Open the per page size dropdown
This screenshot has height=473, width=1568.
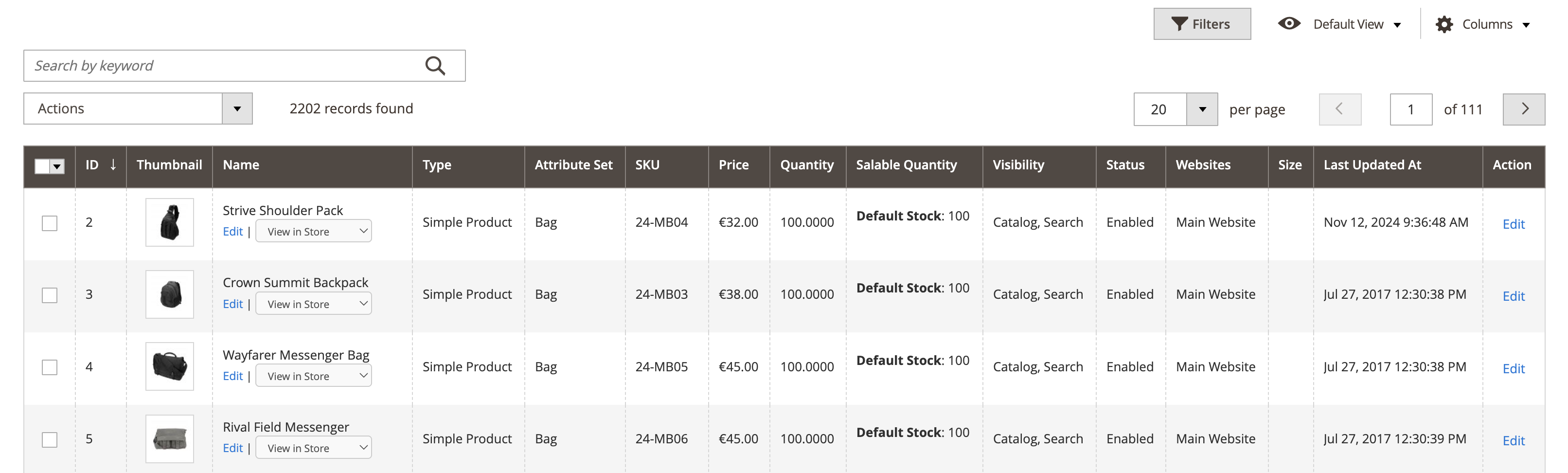point(1202,109)
